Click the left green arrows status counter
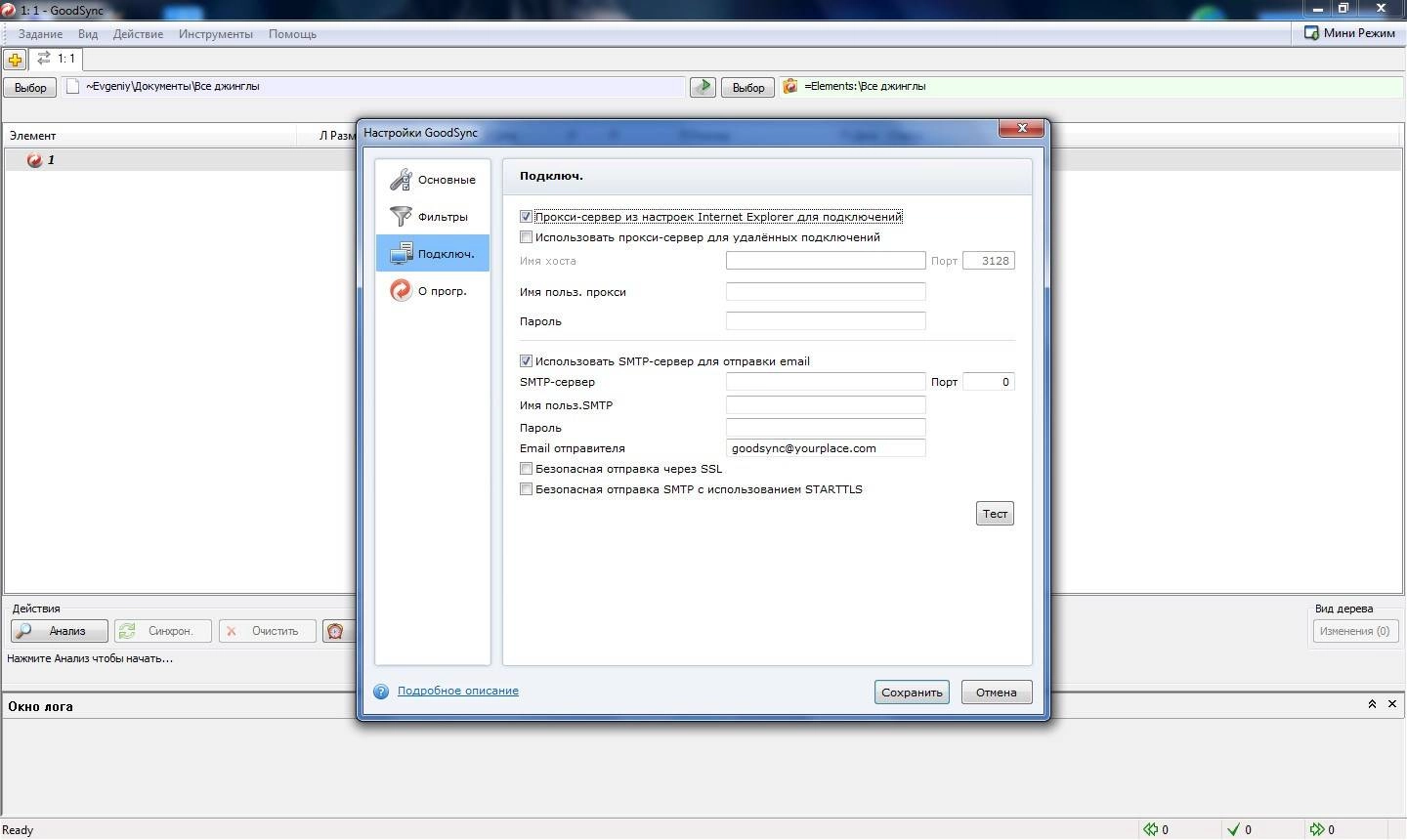Screen dimensions: 1407x840 [x=1156, y=829]
